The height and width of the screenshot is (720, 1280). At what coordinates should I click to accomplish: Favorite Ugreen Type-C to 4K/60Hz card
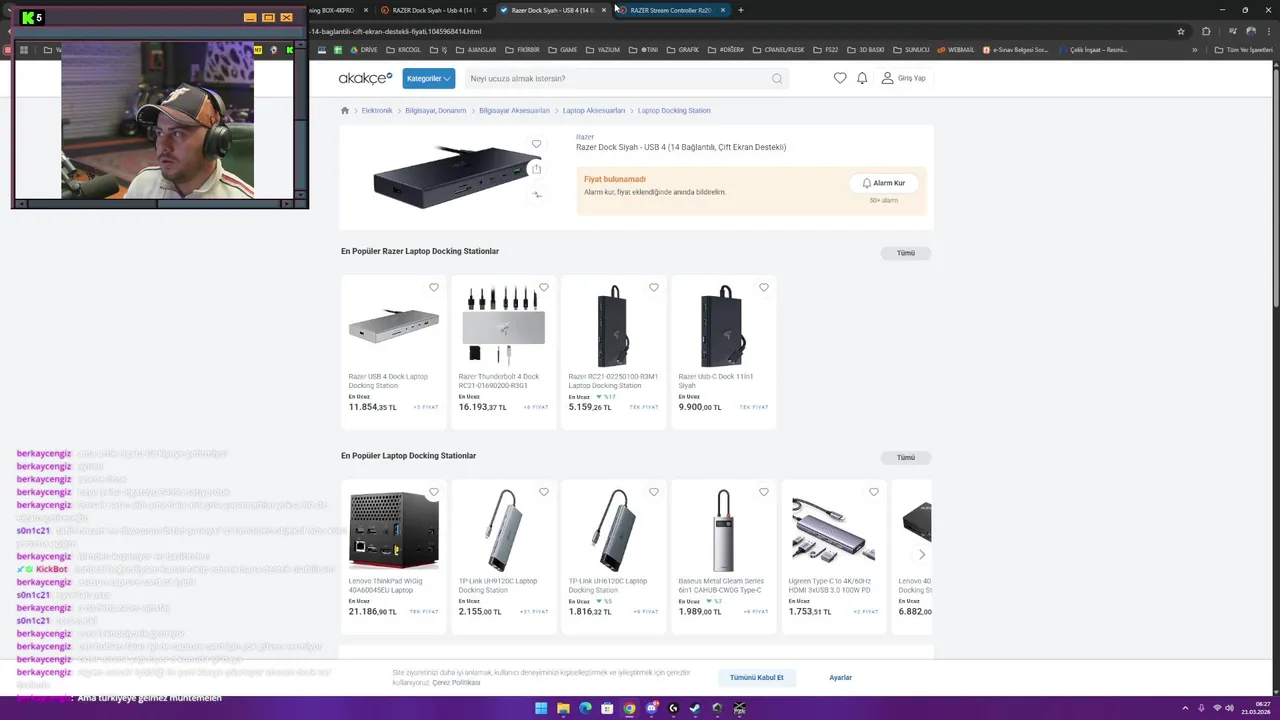click(874, 492)
